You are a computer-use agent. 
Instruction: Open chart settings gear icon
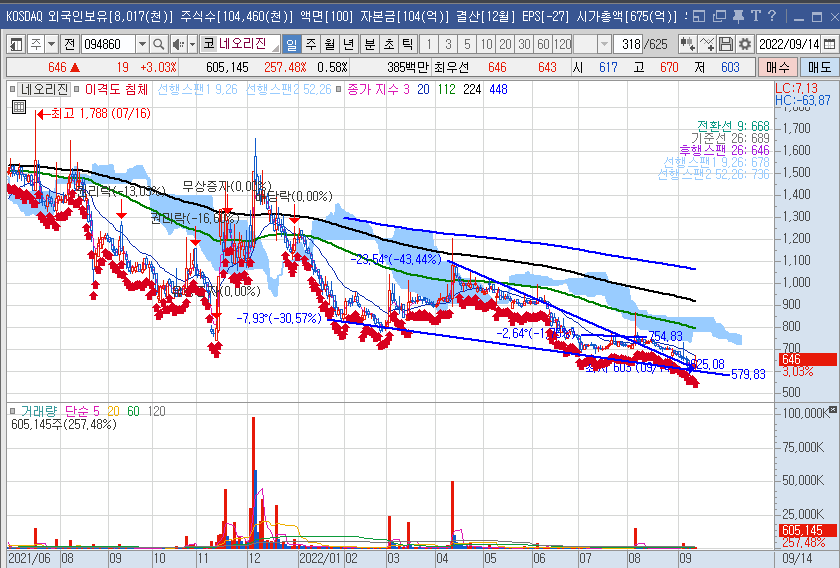pyautogui.click(x=745, y=44)
